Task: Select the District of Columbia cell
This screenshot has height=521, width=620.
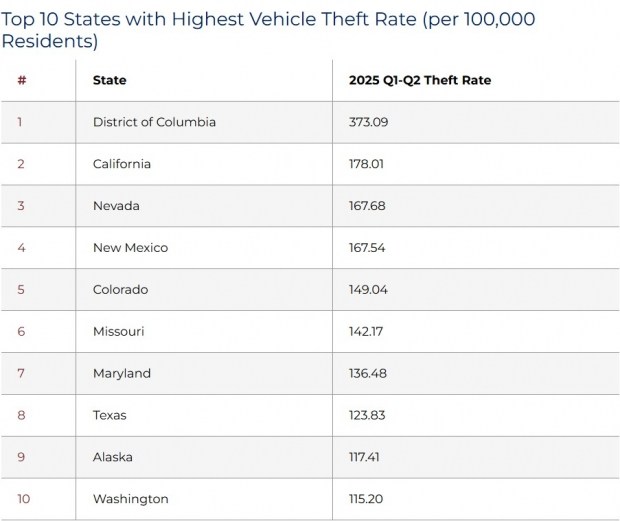Action: pos(154,122)
